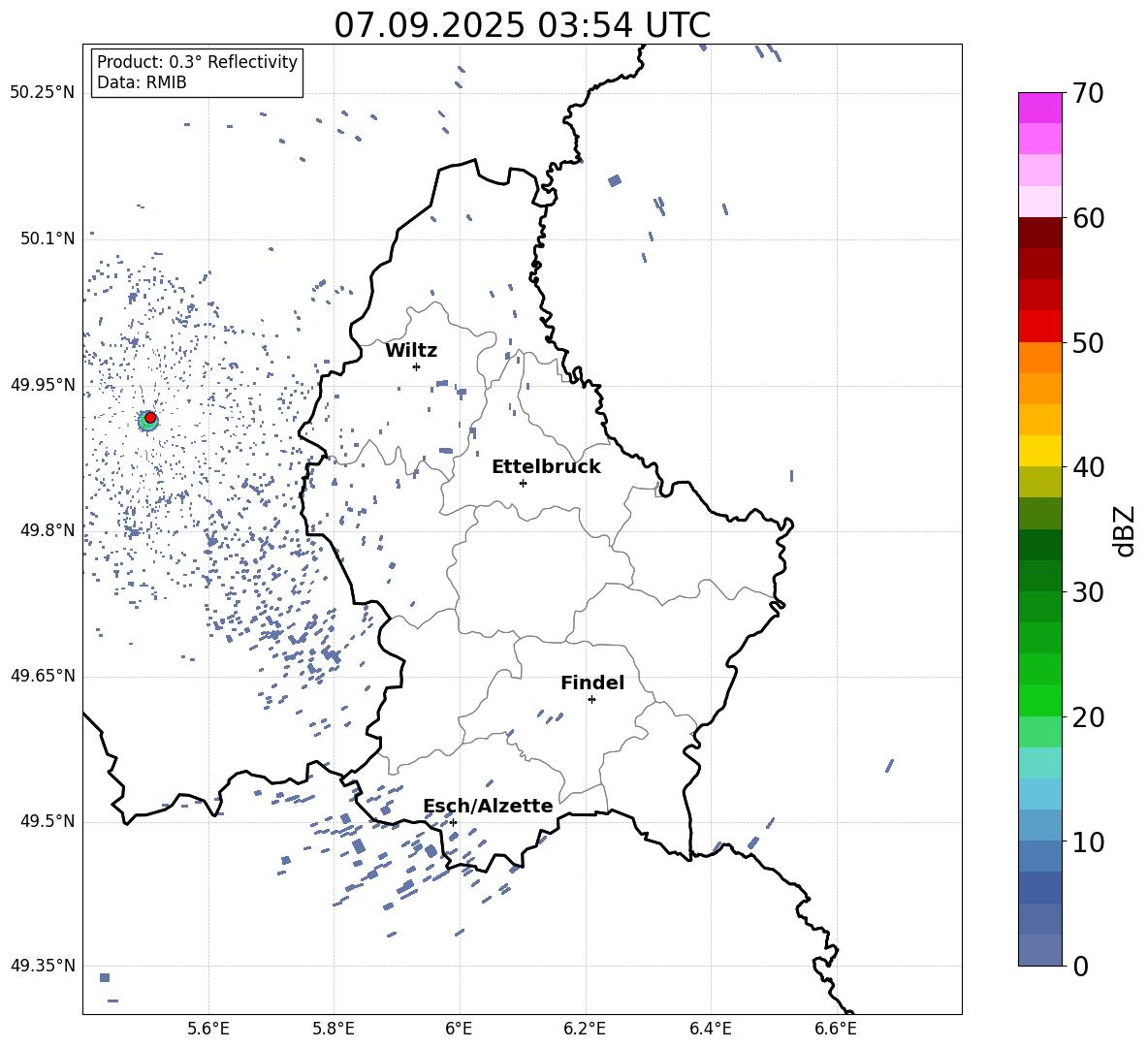Image resolution: width=1148 pixels, height=1048 pixels.
Task: Click the Ettelbruck station cross marker
Action: 523,483
